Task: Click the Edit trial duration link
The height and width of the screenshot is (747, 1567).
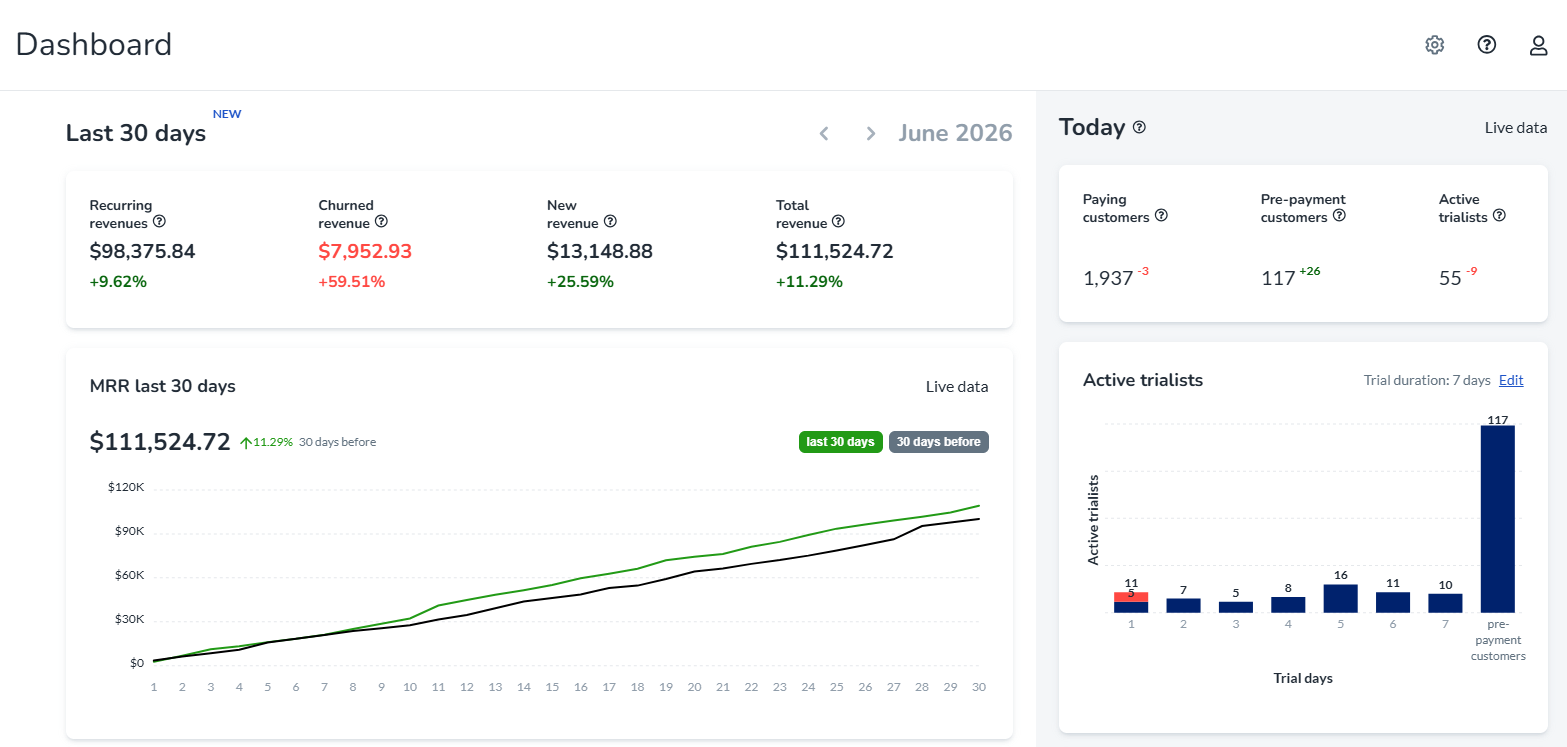Action: tap(1511, 380)
